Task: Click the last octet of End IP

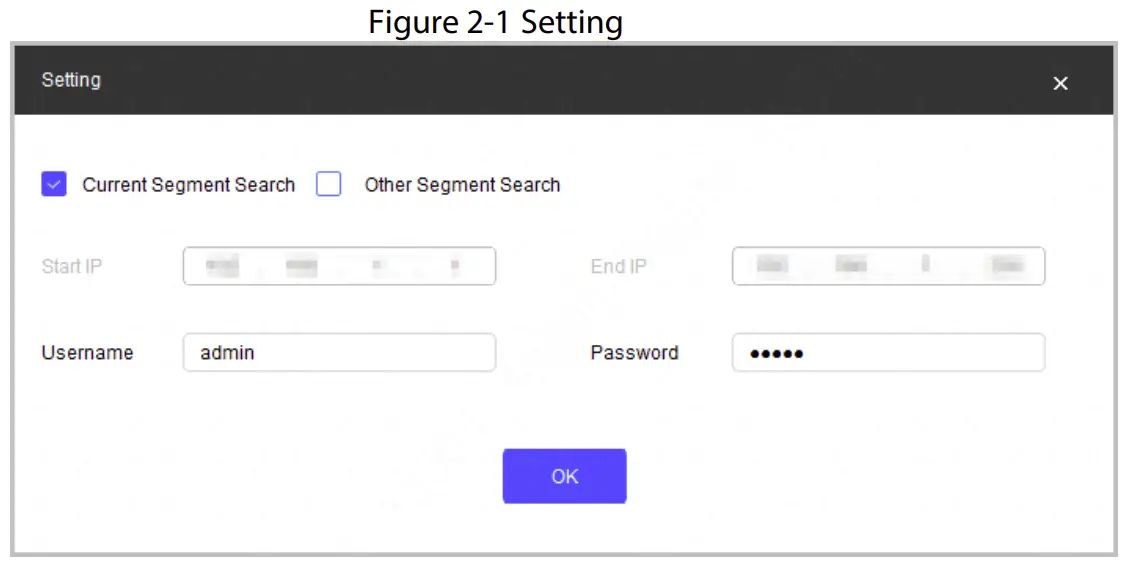Action: tap(1004, 267)
